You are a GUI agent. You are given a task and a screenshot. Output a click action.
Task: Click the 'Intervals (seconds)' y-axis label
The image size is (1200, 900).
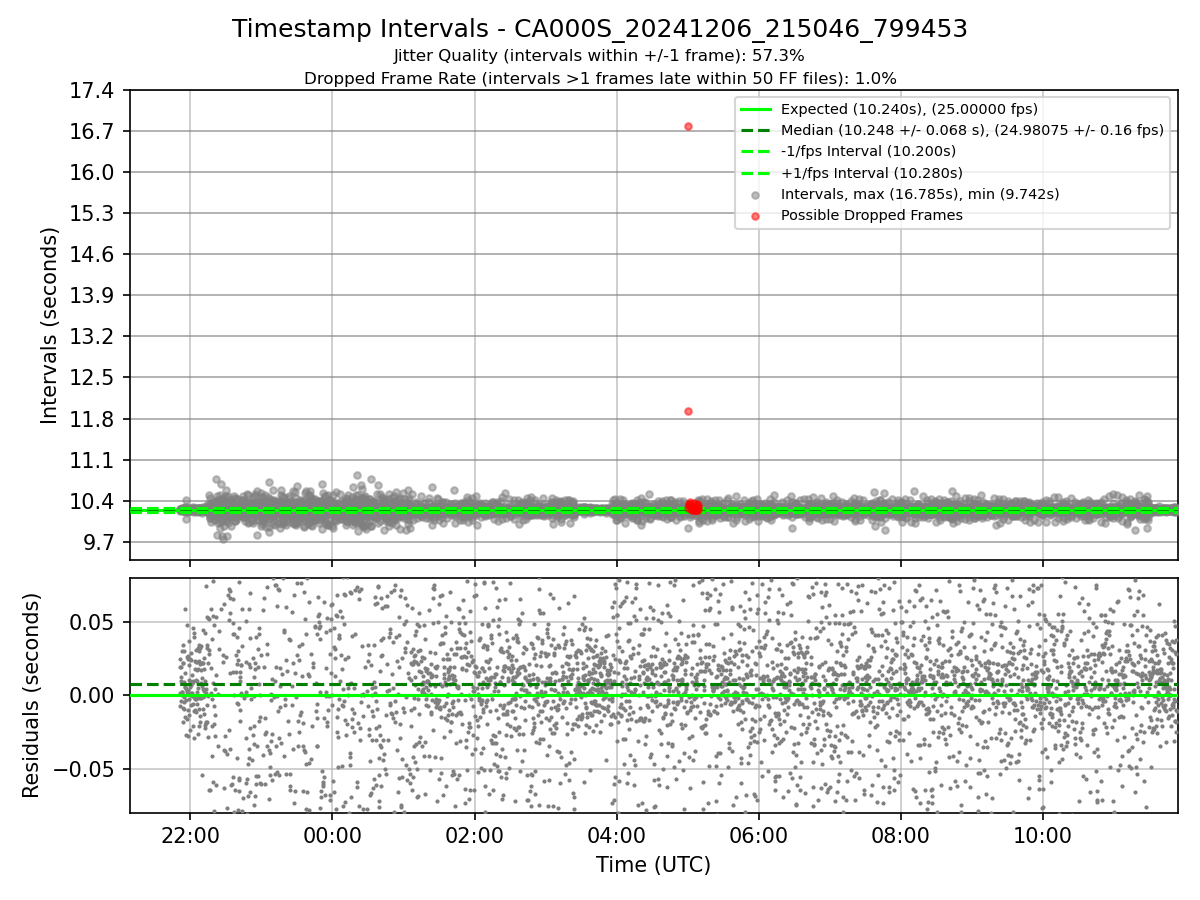tap(50, 325)
